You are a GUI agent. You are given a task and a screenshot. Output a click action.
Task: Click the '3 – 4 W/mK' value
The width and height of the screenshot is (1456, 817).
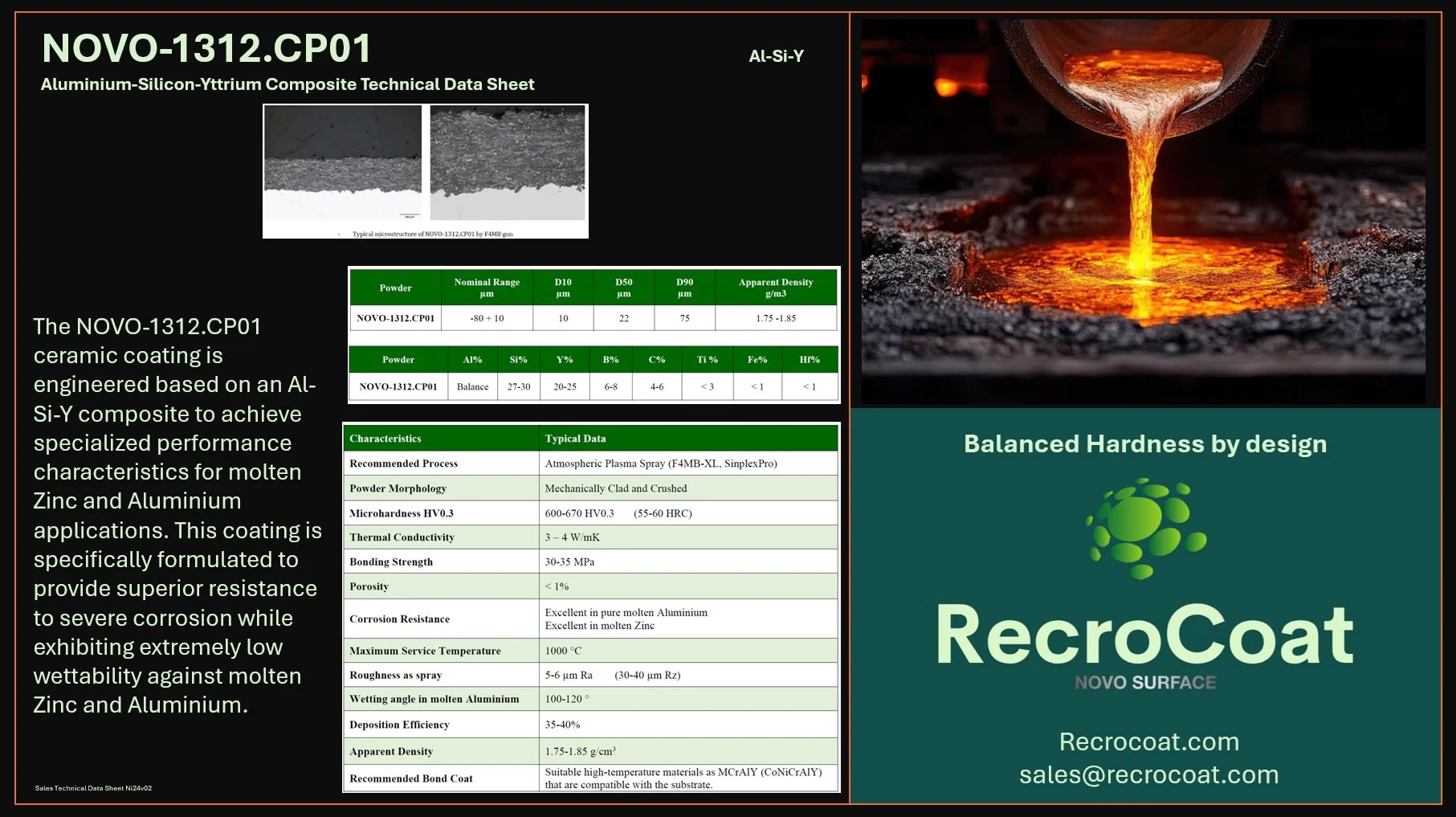point(572,537)
